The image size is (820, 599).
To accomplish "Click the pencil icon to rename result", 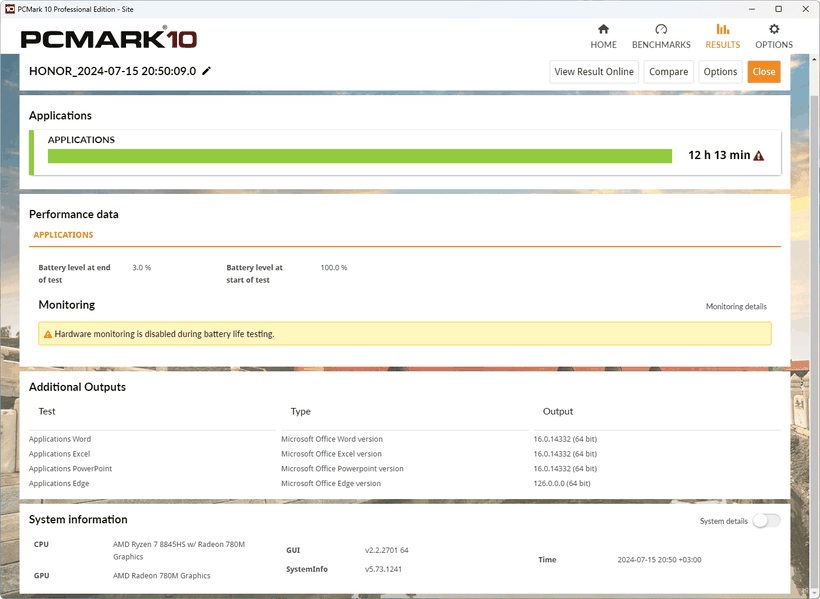I will click(x=207, y=71).
